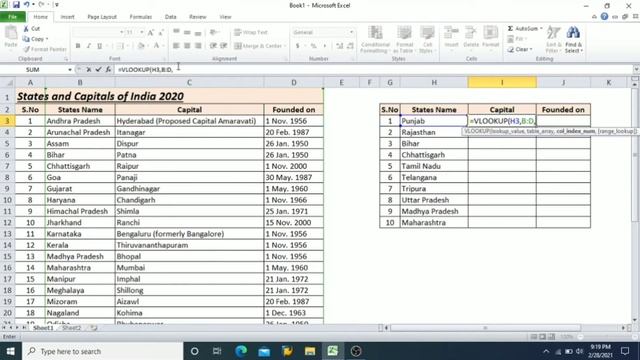This screenshot has width=640, height=360.
Task: Click Increase Font Size icon
Action: pos(151,32)
